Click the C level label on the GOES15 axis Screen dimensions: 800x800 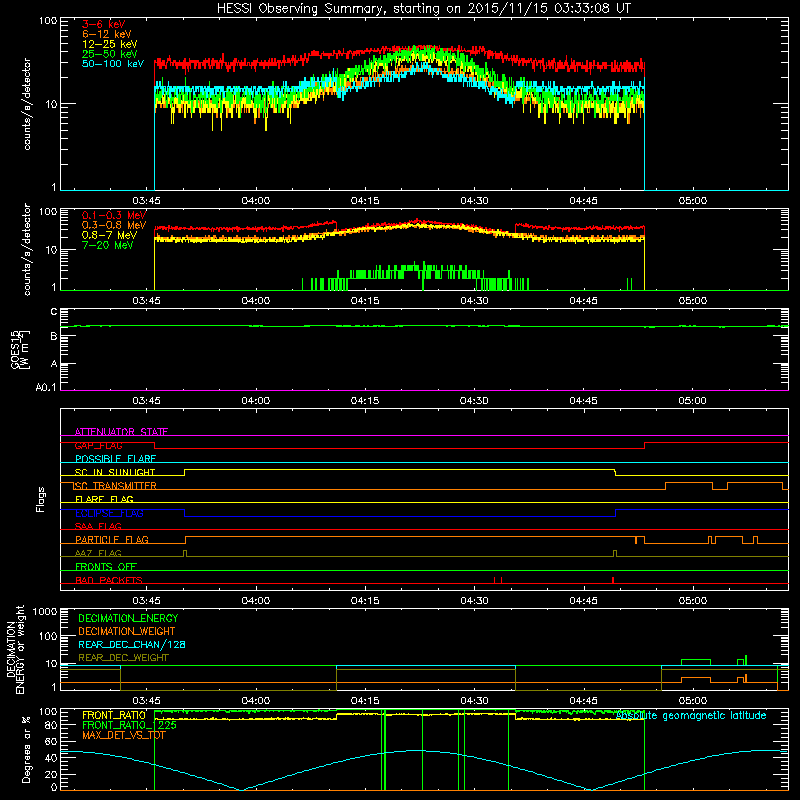click(54, 312)
